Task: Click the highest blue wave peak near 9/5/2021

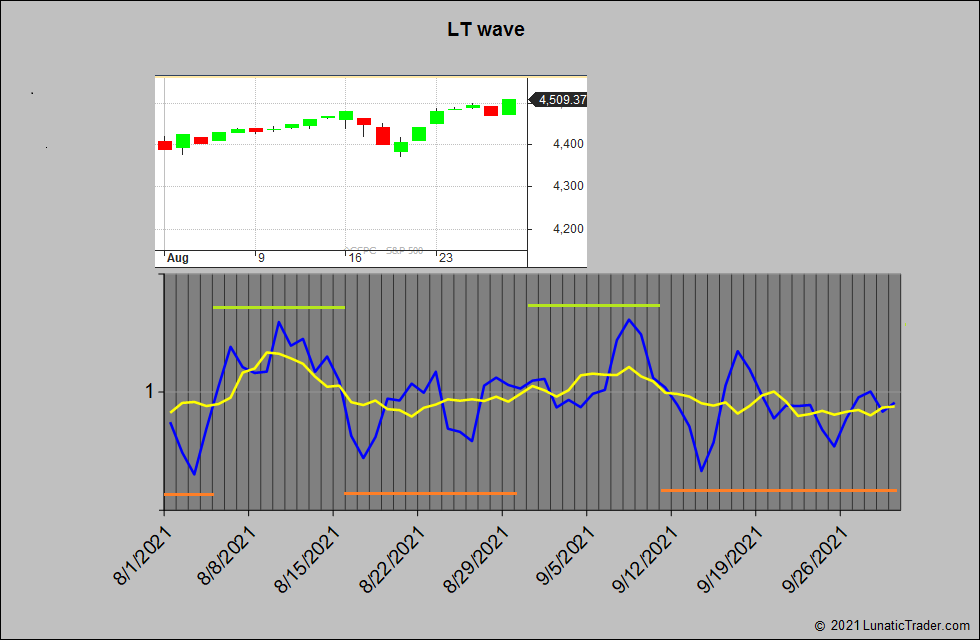Action: [628, 318]
